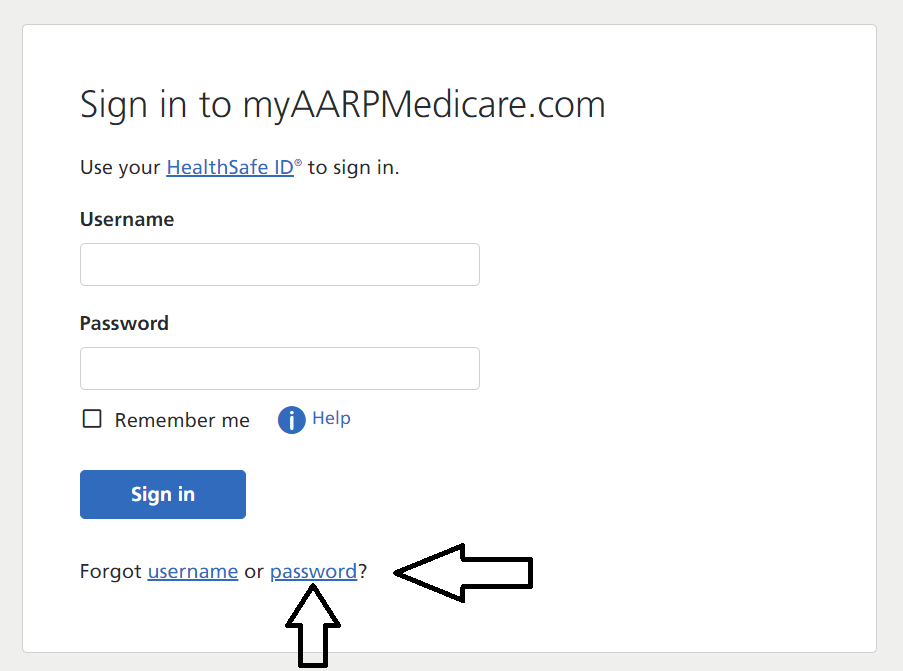Open the Help text link

(x=331, y=418)
